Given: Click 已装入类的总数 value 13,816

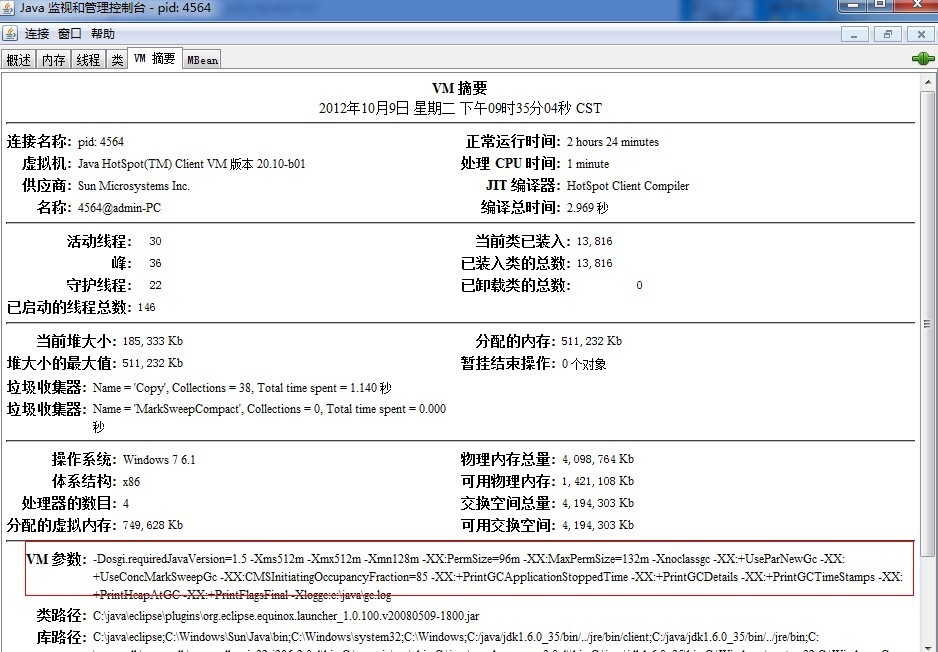Looking at the screenshot, I should point(594,263).
